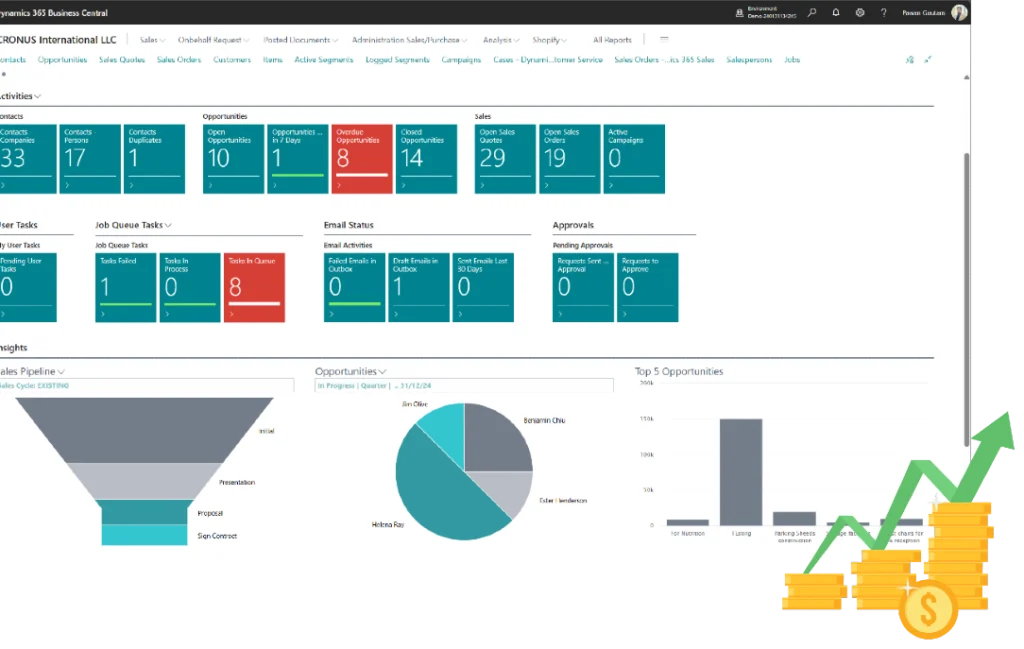Click the vertical page scrollbar

(x=967, y=299)
